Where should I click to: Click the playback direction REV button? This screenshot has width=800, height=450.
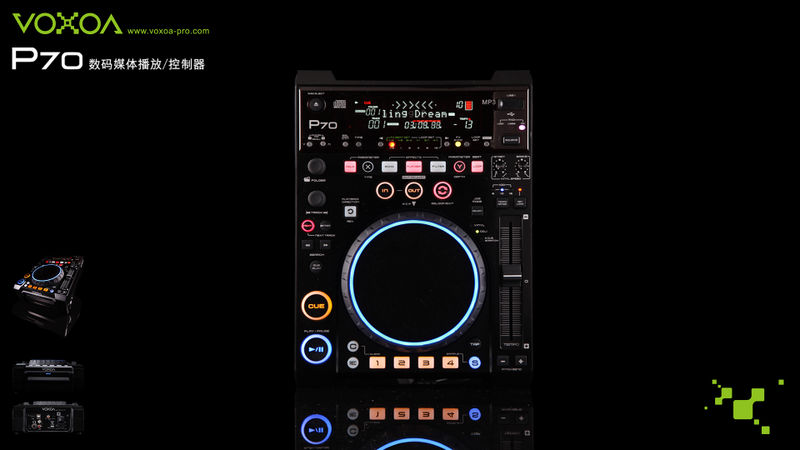tap(350, 211)
